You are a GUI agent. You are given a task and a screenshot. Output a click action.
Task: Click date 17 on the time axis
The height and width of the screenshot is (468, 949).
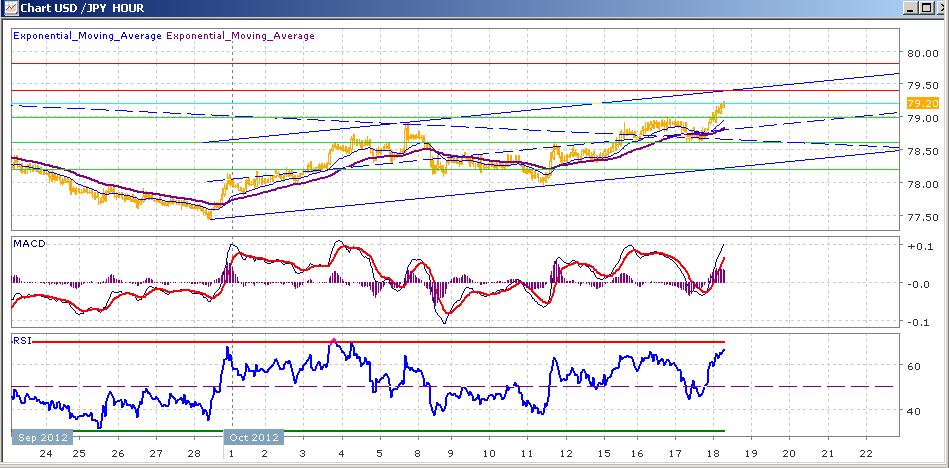point(675,453)
